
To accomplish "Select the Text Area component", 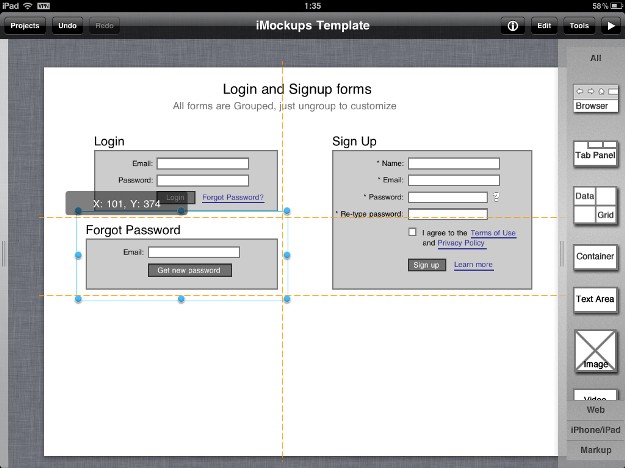I will tap(595, 299).
